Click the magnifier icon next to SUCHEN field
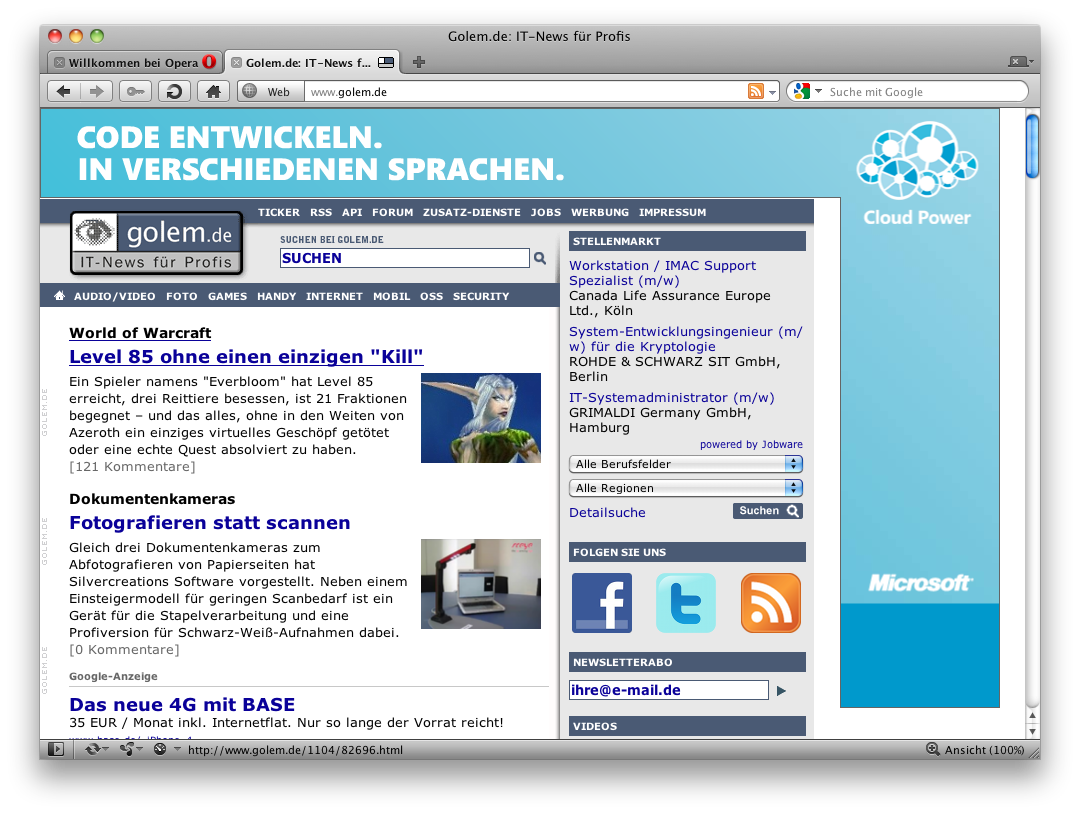 [x=540, y=258]
